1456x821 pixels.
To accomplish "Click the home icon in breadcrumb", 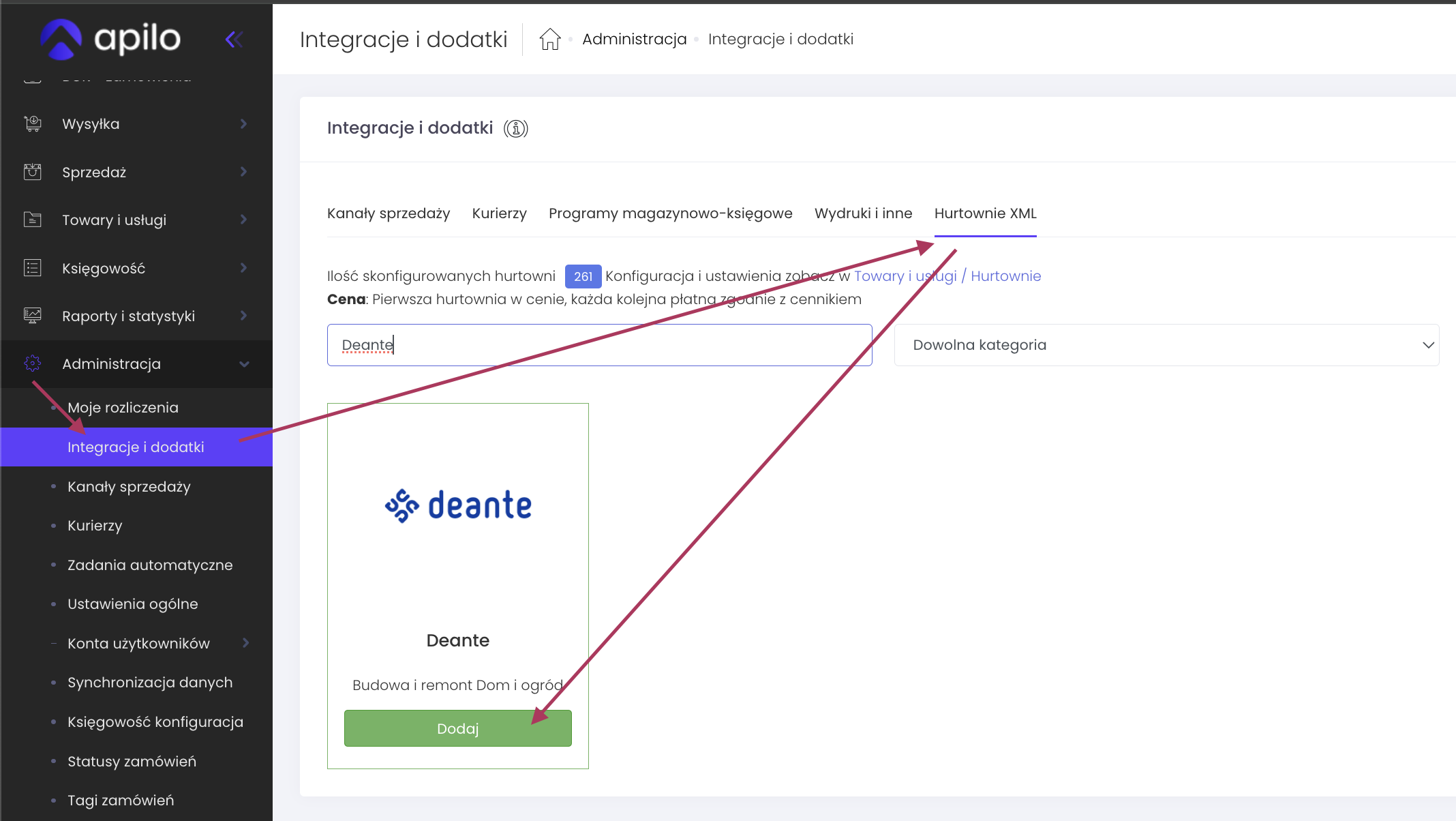I will click(x=550, y=40).
